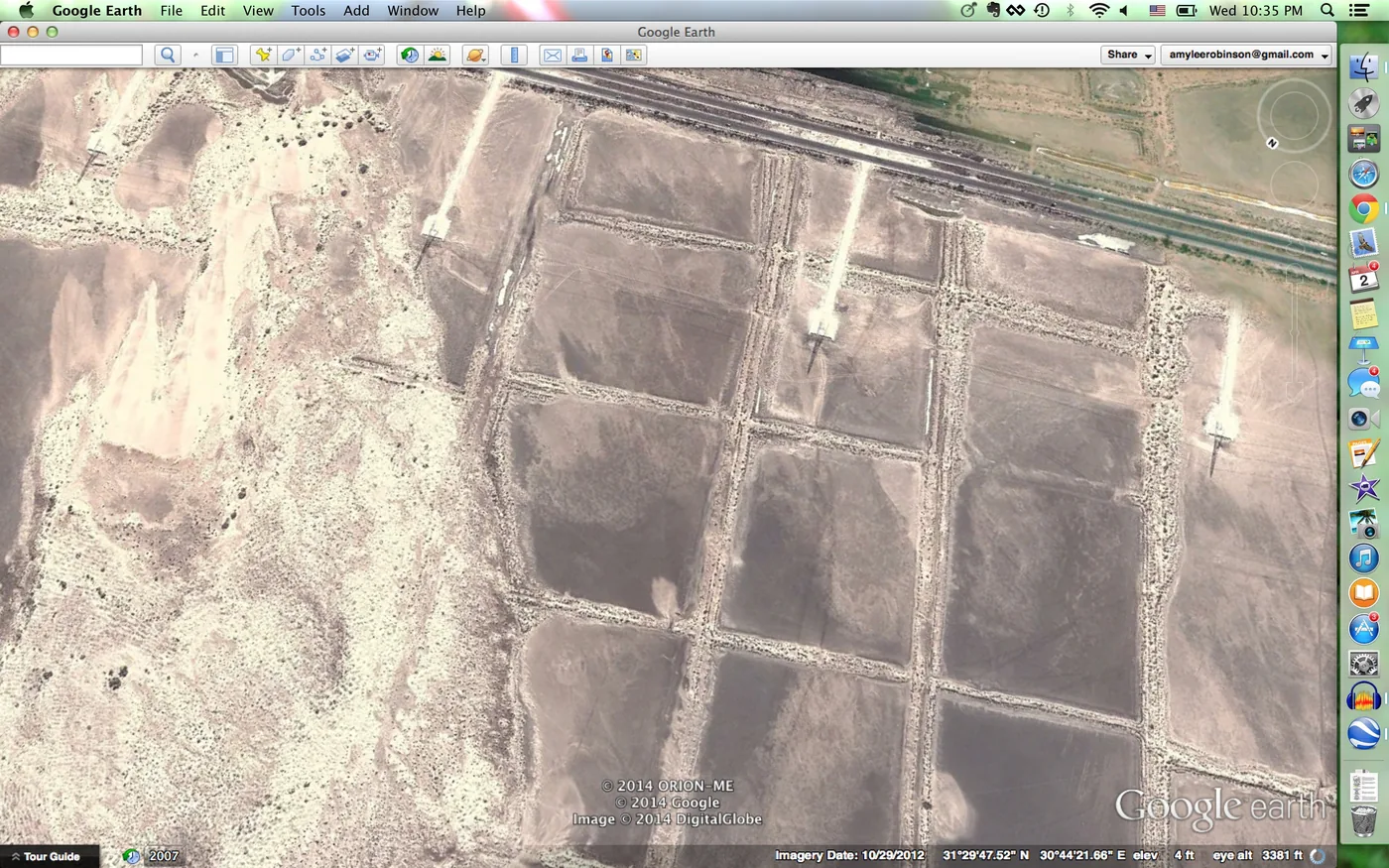Open the Ruler measuring tool
The height and width of the screenshot is (868, 1389).
coord(514,56)
